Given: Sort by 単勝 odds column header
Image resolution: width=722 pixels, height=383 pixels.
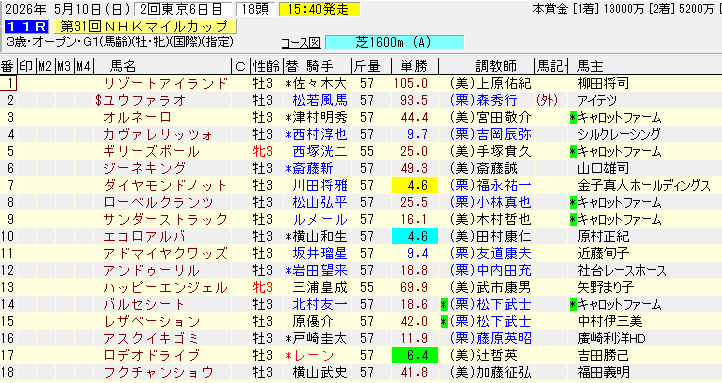Looking at the screenshot, I should point(413,66).
